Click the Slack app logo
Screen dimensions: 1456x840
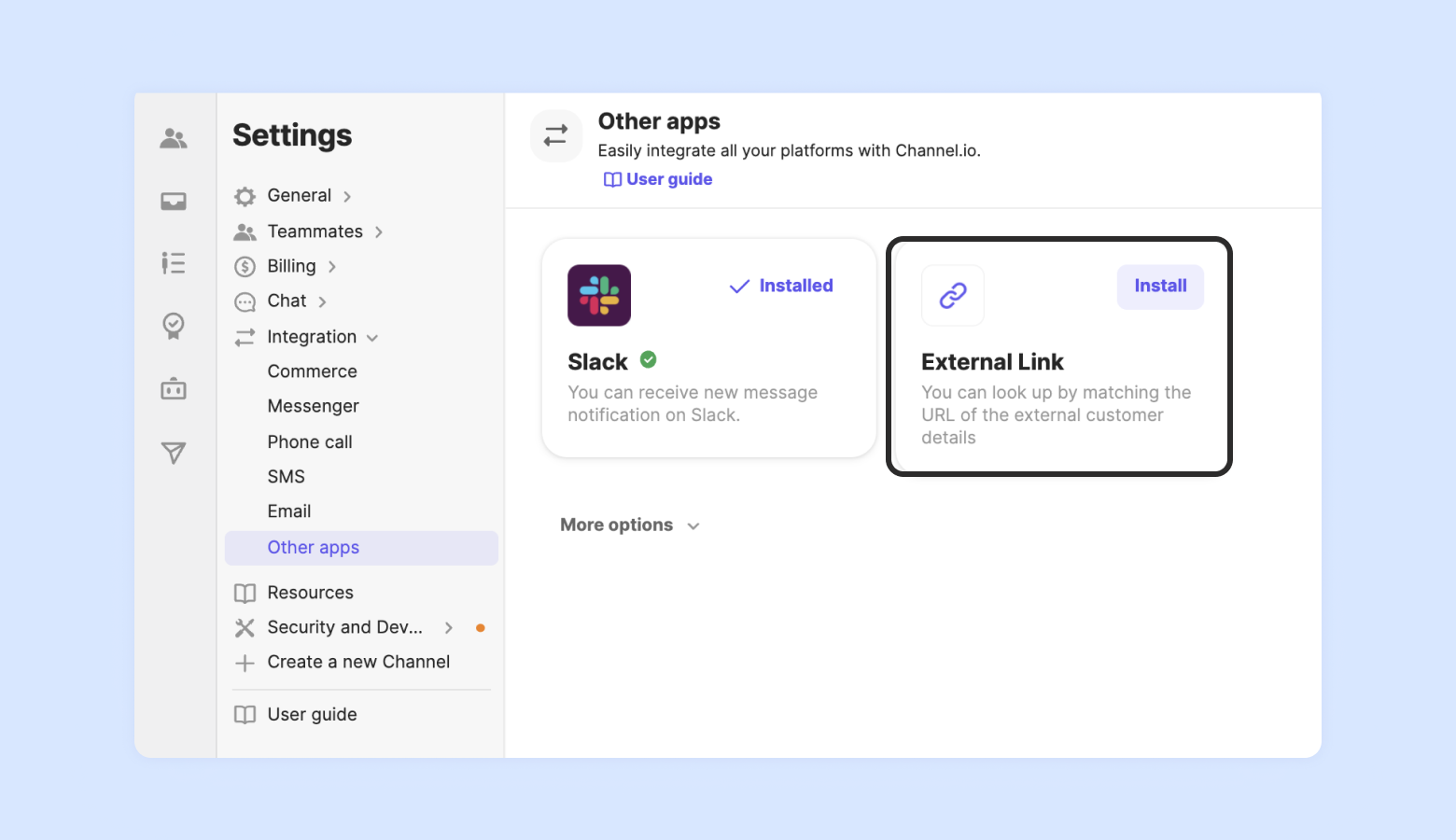tap(599, 295)
